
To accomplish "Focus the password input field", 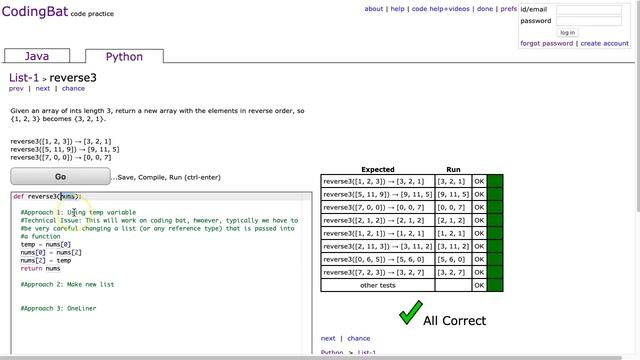I will tap(589, 21).
